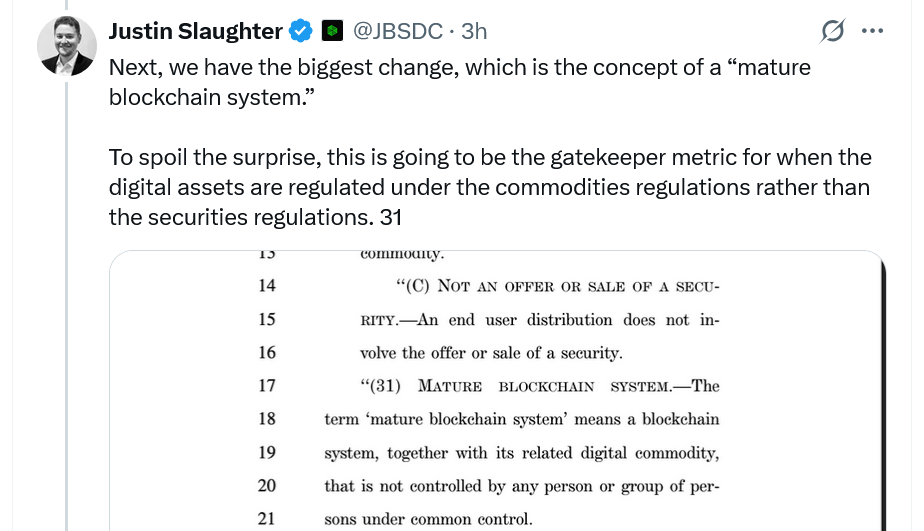Image resolution: width=924 pixels, height=531 pixels.
Task: Click the Grok slashed-circle icon
Action: 831,32
